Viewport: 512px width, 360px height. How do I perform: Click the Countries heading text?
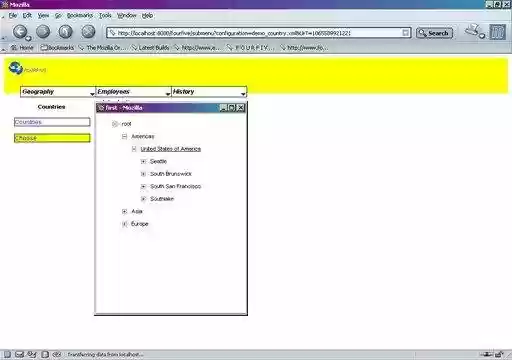point(51,107)
